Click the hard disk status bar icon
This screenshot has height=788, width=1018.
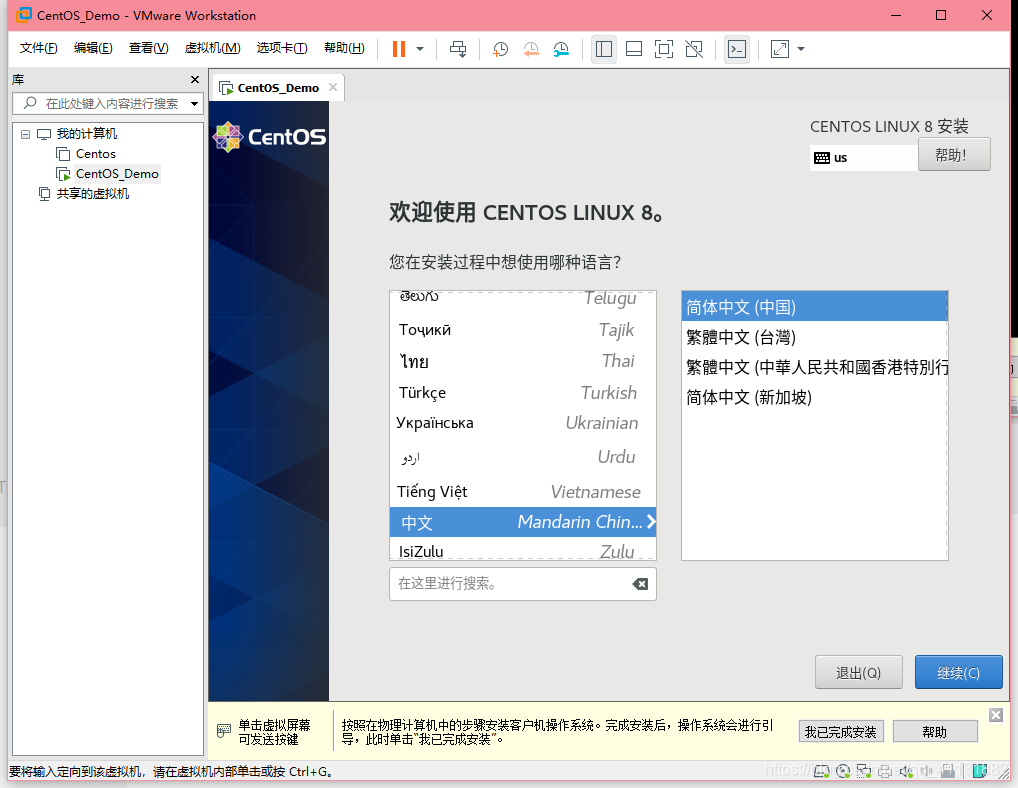822,770
